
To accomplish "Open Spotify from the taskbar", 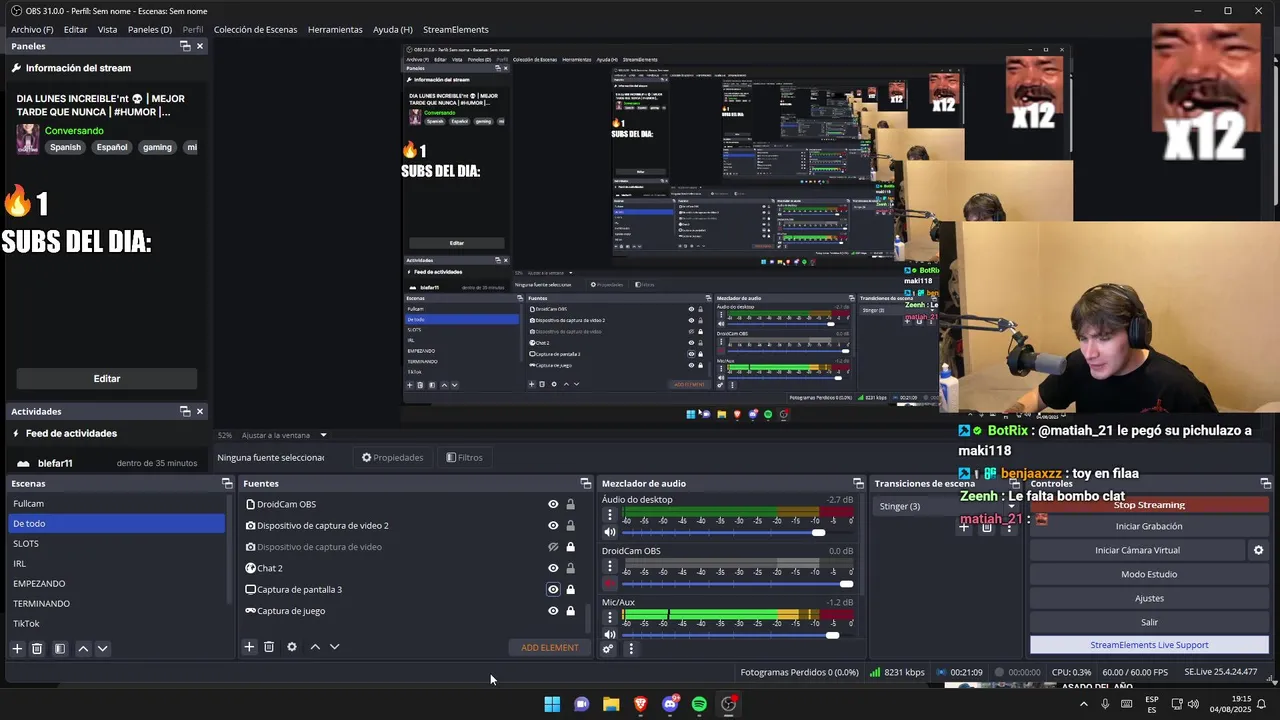I will 699,704.
